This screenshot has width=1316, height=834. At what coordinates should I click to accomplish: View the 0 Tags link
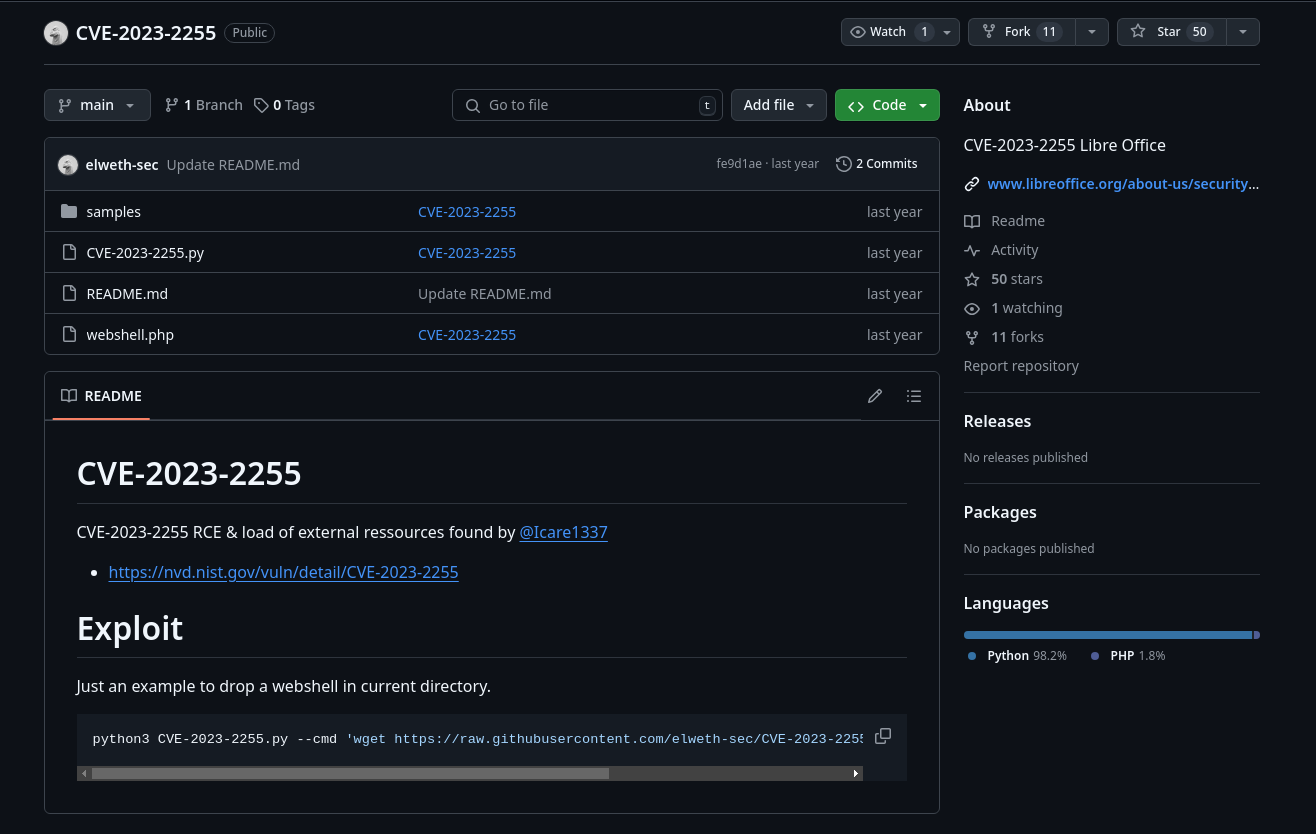[x=285, y=105]
